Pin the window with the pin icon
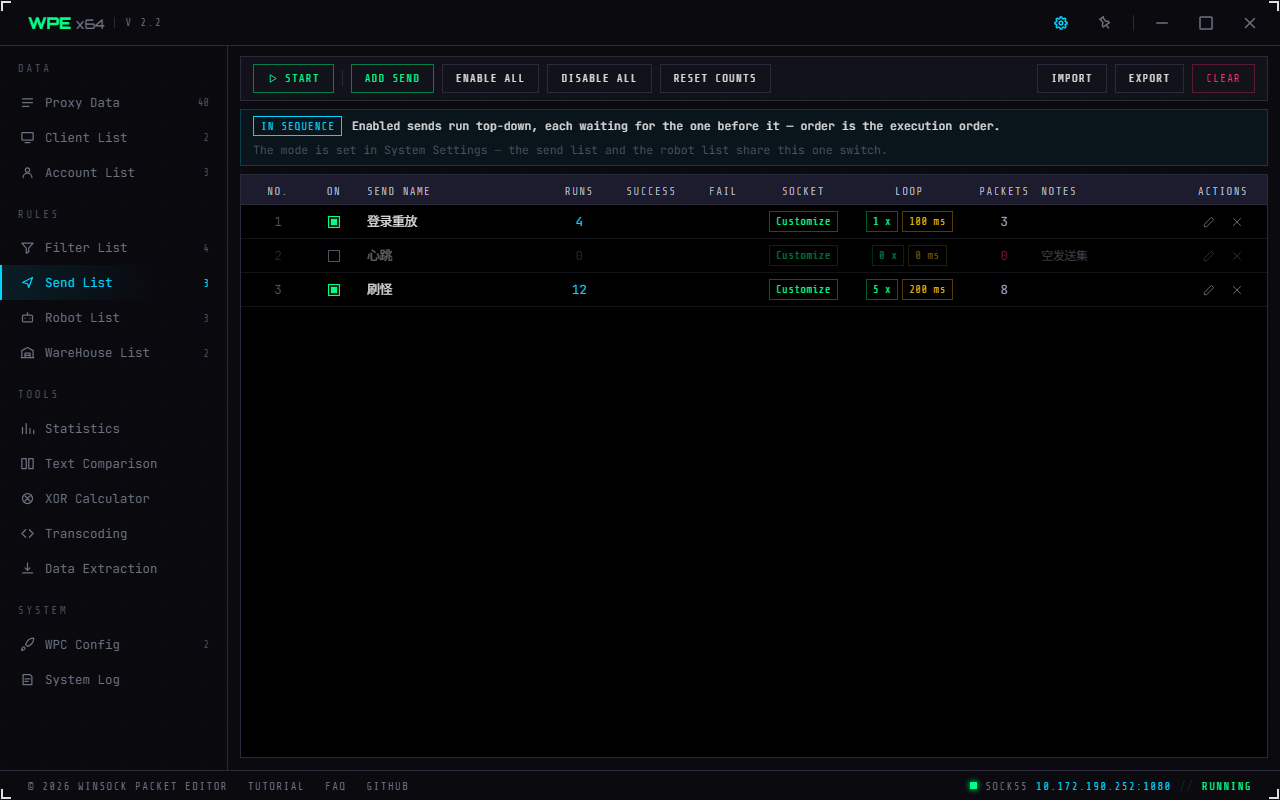Screen dimensions: 1280x800 [1105, 23]
